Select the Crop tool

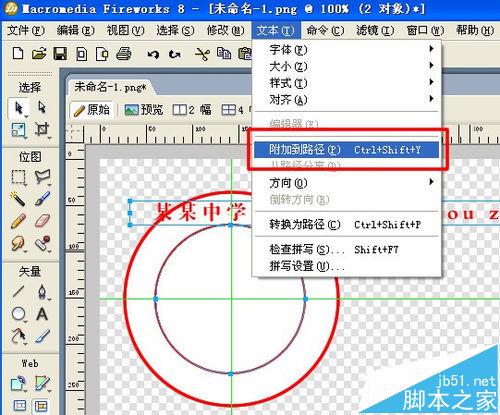pyautogui.click(x=43, y=130)
